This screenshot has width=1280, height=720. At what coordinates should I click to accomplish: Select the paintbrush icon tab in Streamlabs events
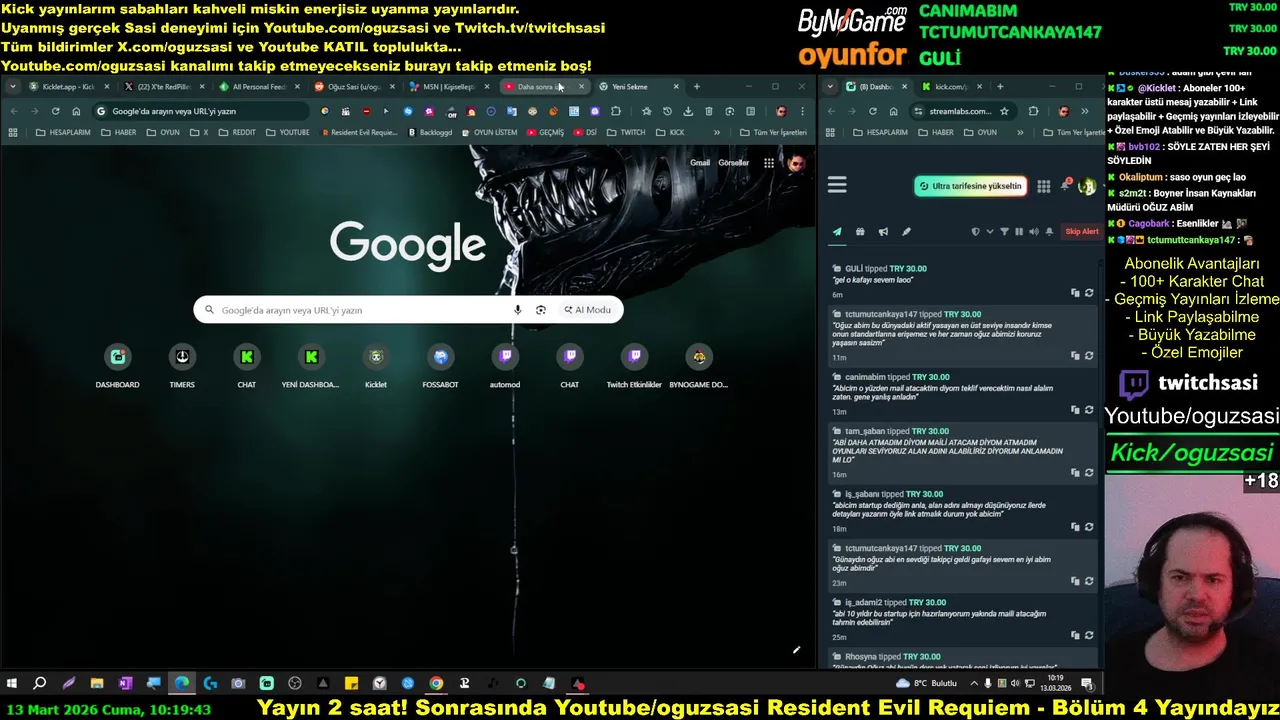coord(906,232)
